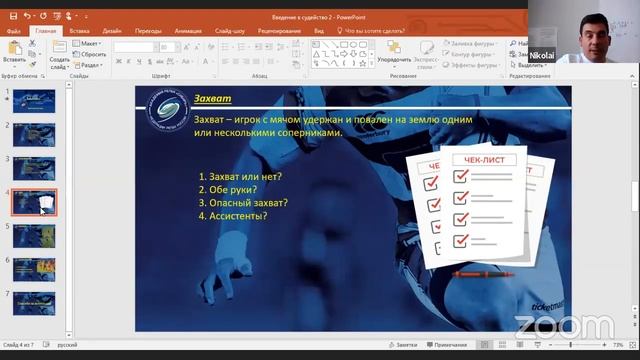The width and height of the screenshot is (640, 360).
Task: Pick the right arrow shape
Action: [344, 54]
